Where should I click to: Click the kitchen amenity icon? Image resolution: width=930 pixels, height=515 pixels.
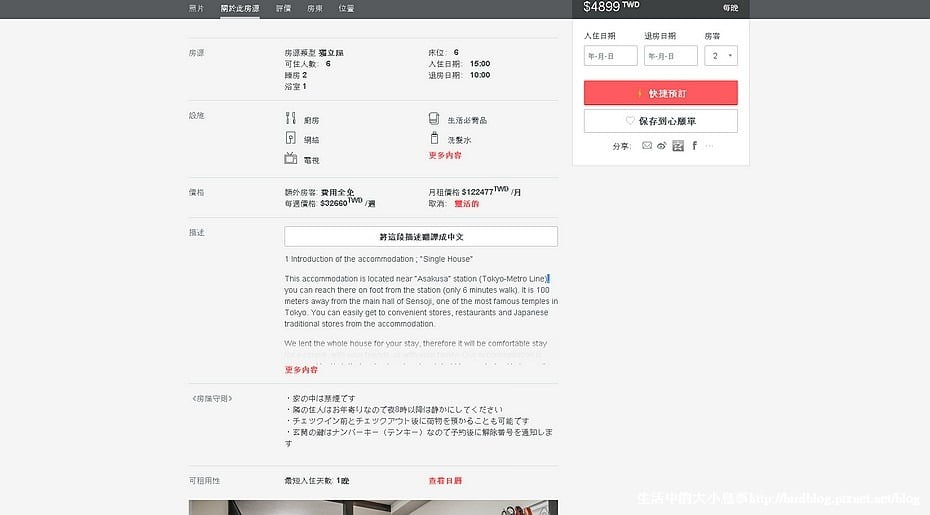coord(291,119)
